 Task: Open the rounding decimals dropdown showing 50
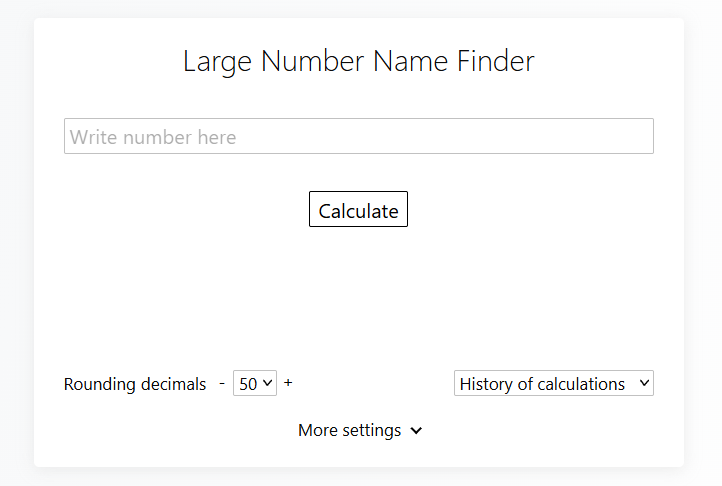pyautogui.click(x=255, y=384)
